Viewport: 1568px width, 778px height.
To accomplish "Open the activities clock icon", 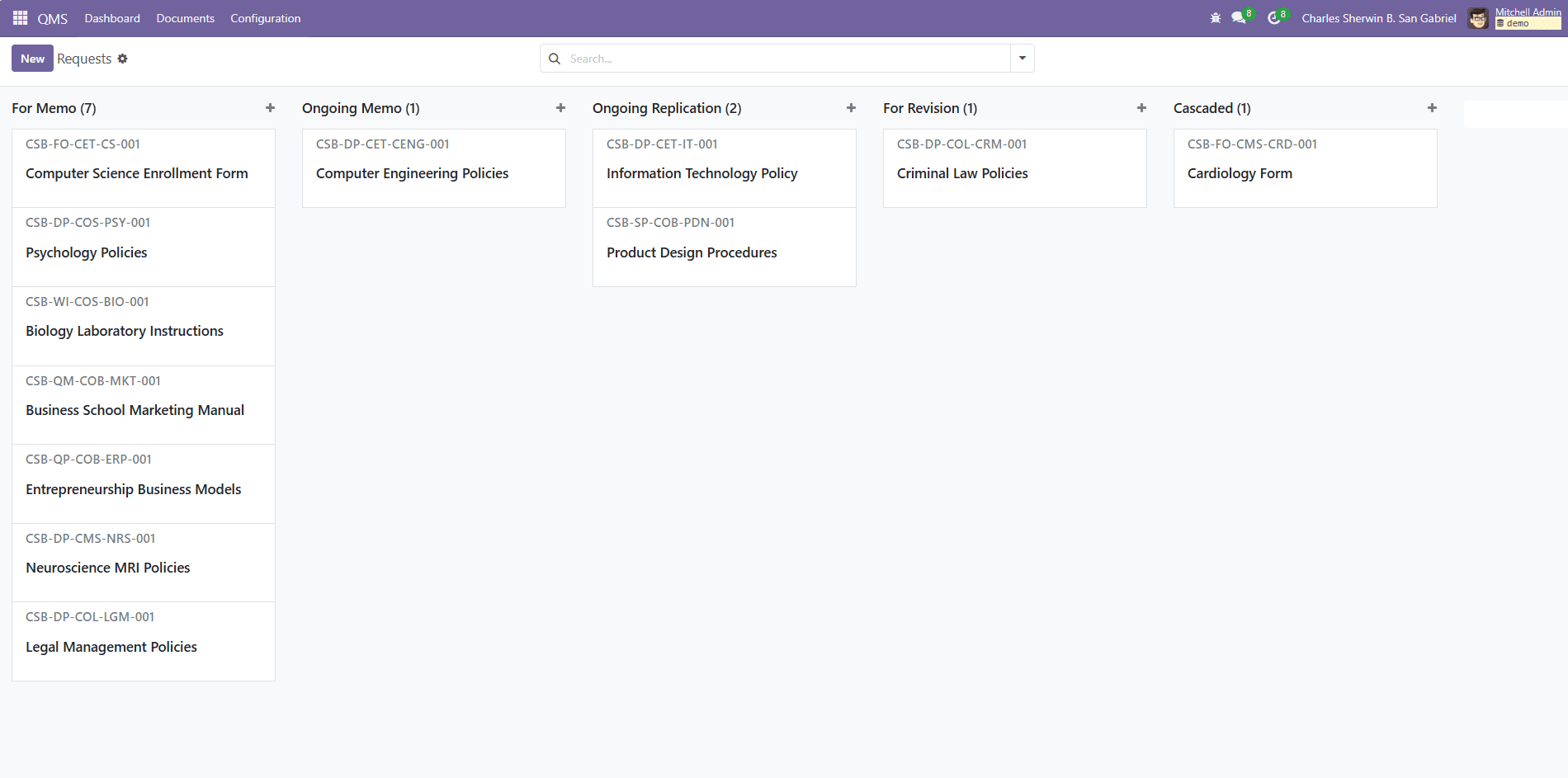I will click(1274, 18).
